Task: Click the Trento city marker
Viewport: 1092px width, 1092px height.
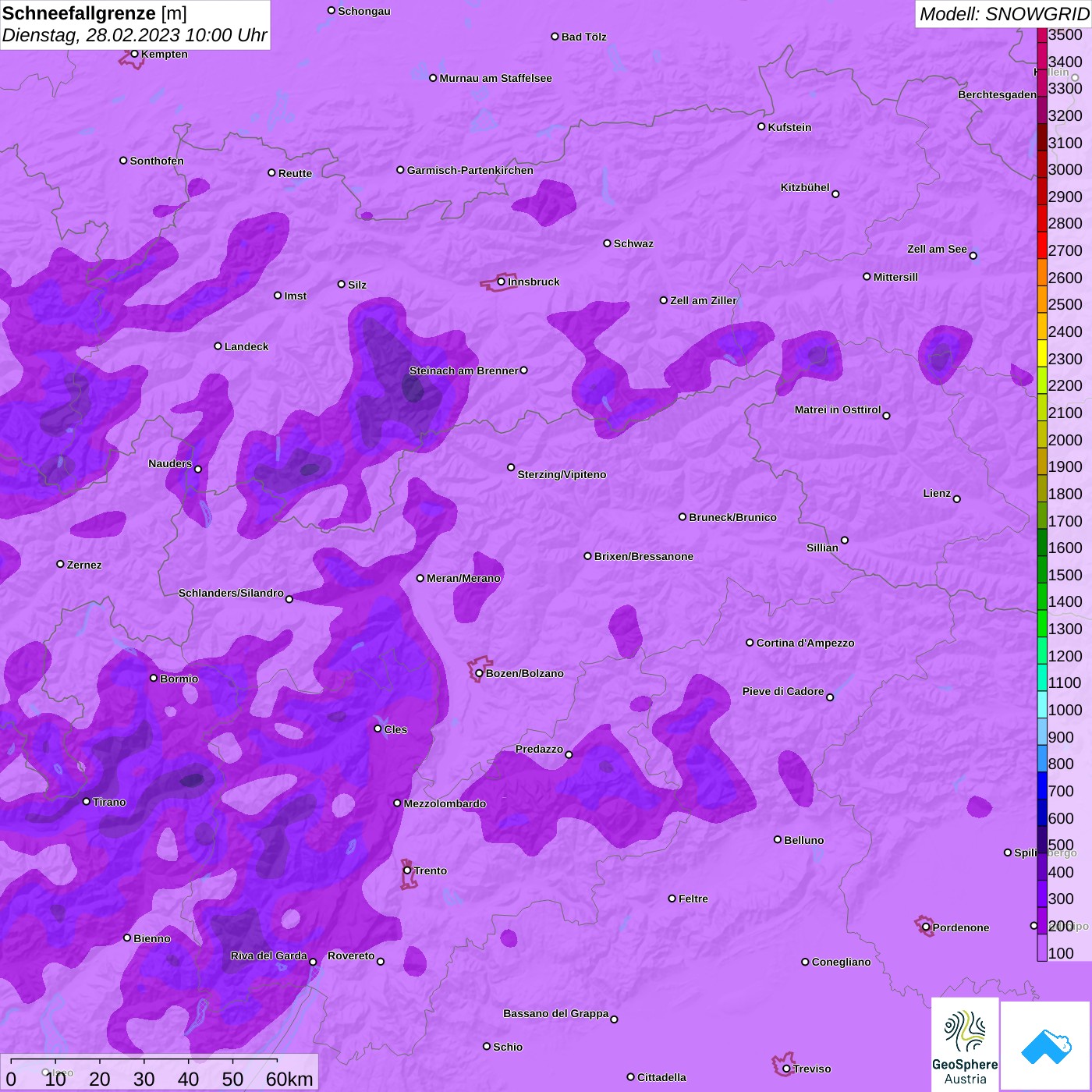Action: 407,870
